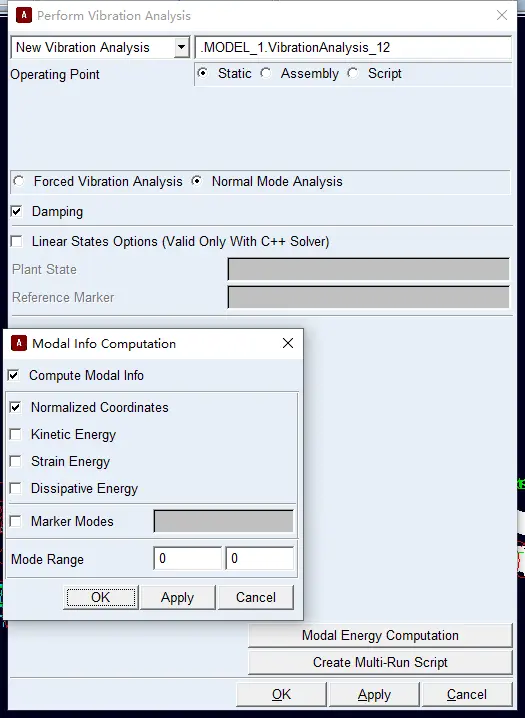Choose Forced Vibration Analysis option
This screenshot has height=718, width=525.
coord(18,181)
